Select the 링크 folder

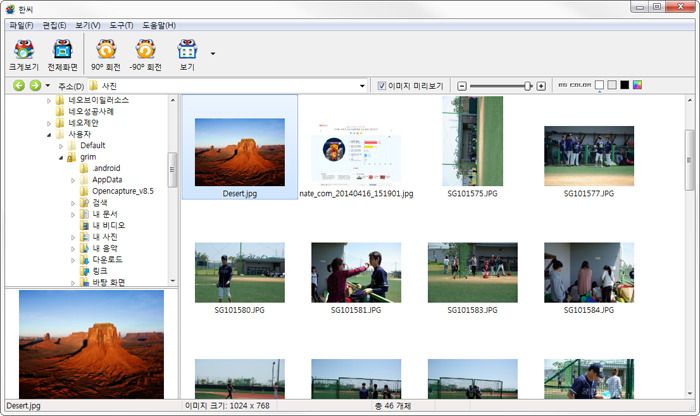[100, 271]
